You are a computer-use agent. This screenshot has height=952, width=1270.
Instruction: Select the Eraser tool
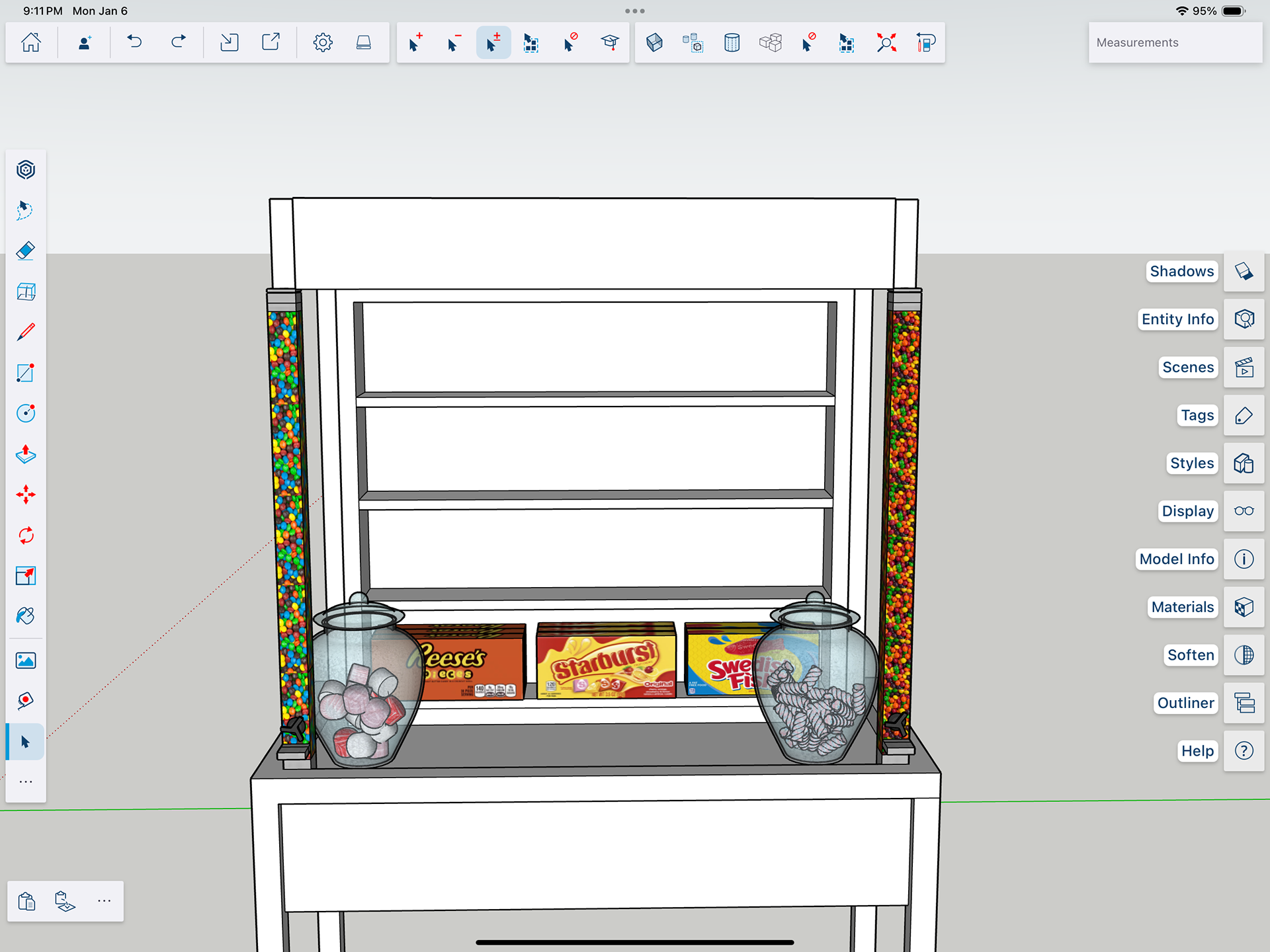25,251
